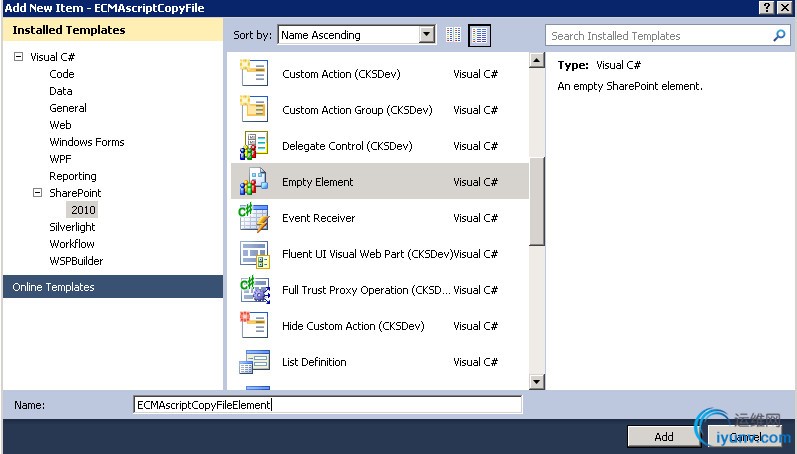Select the SharePoint category label

[75, 193]
